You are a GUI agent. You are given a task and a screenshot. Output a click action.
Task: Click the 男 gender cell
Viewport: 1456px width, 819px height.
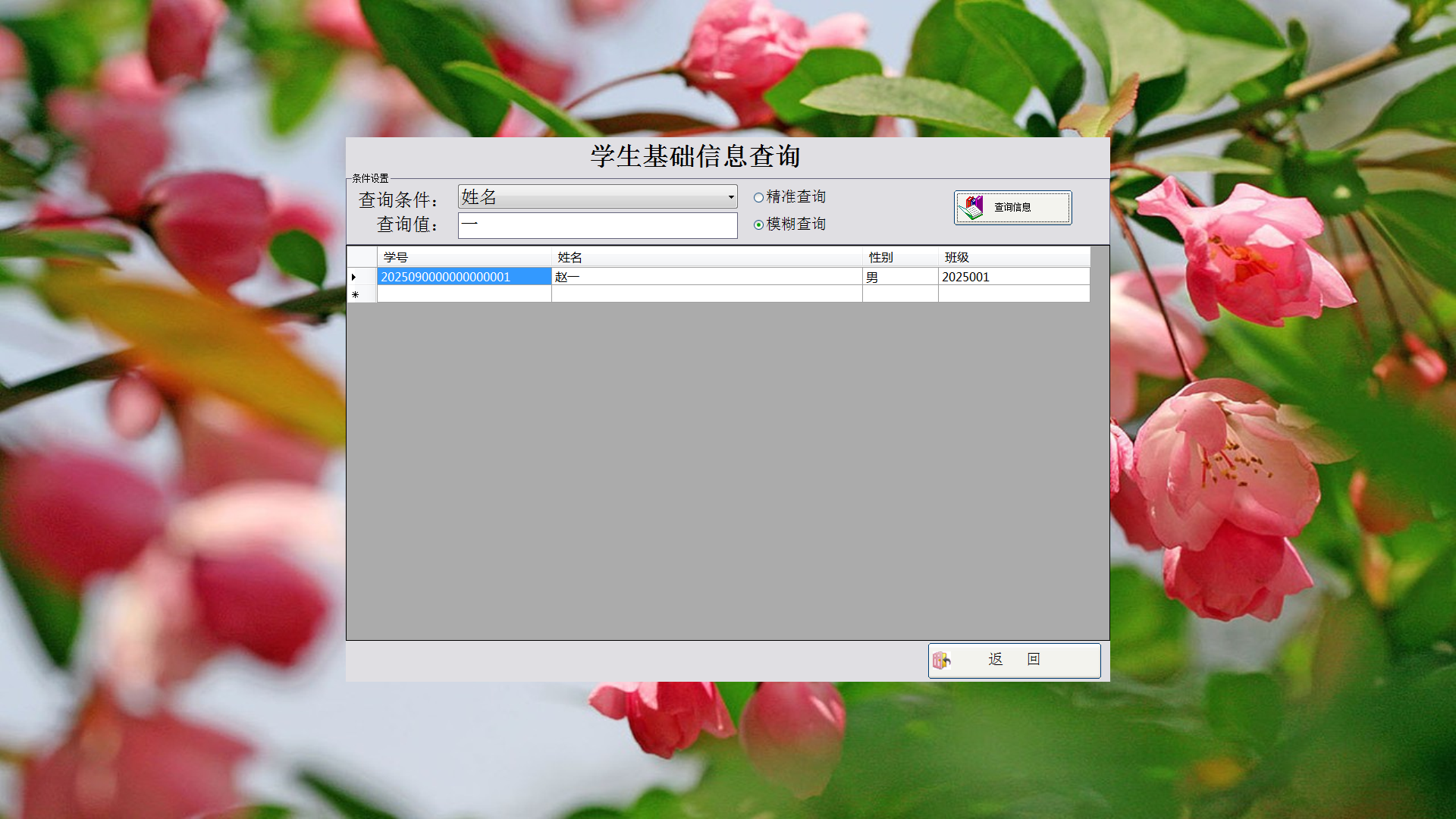point(899,277)
